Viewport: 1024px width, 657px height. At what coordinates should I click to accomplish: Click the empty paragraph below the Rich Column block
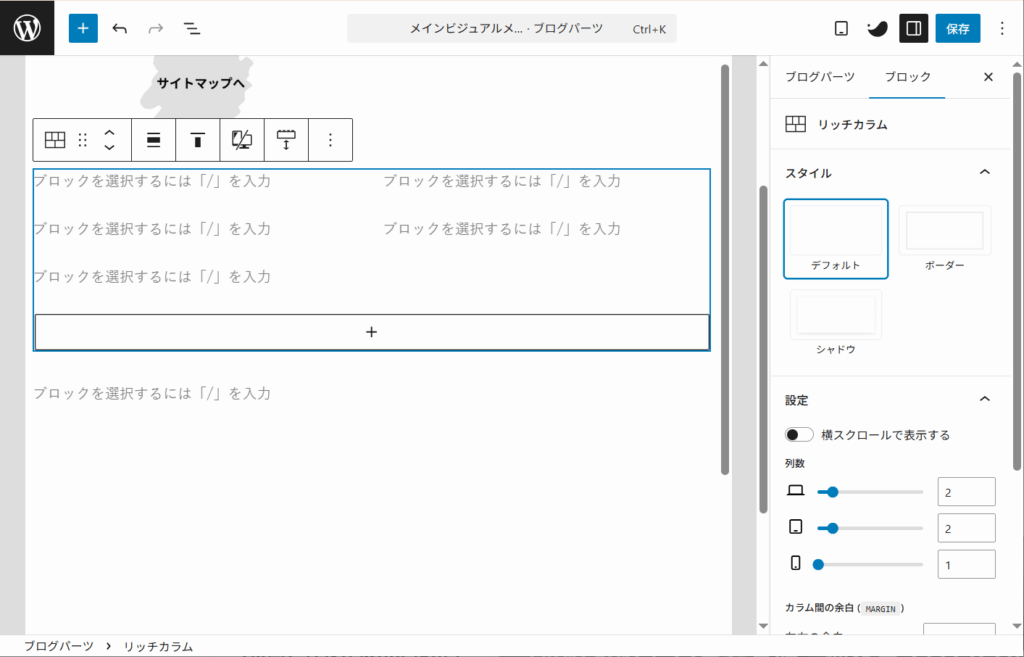(152, 393)
